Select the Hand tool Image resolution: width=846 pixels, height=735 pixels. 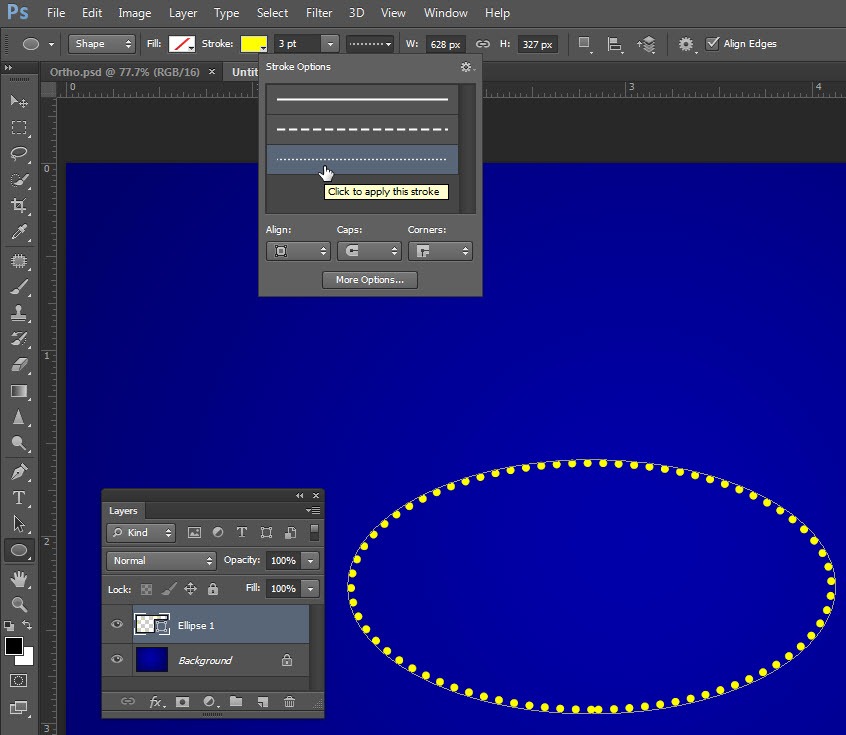[18, 579]
